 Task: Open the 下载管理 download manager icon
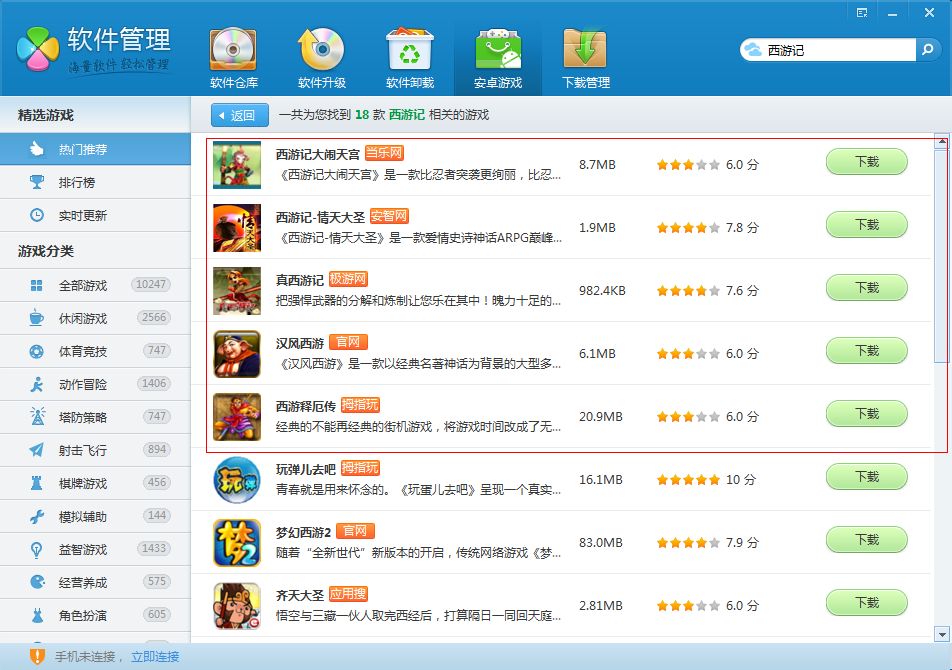point(585,50)
